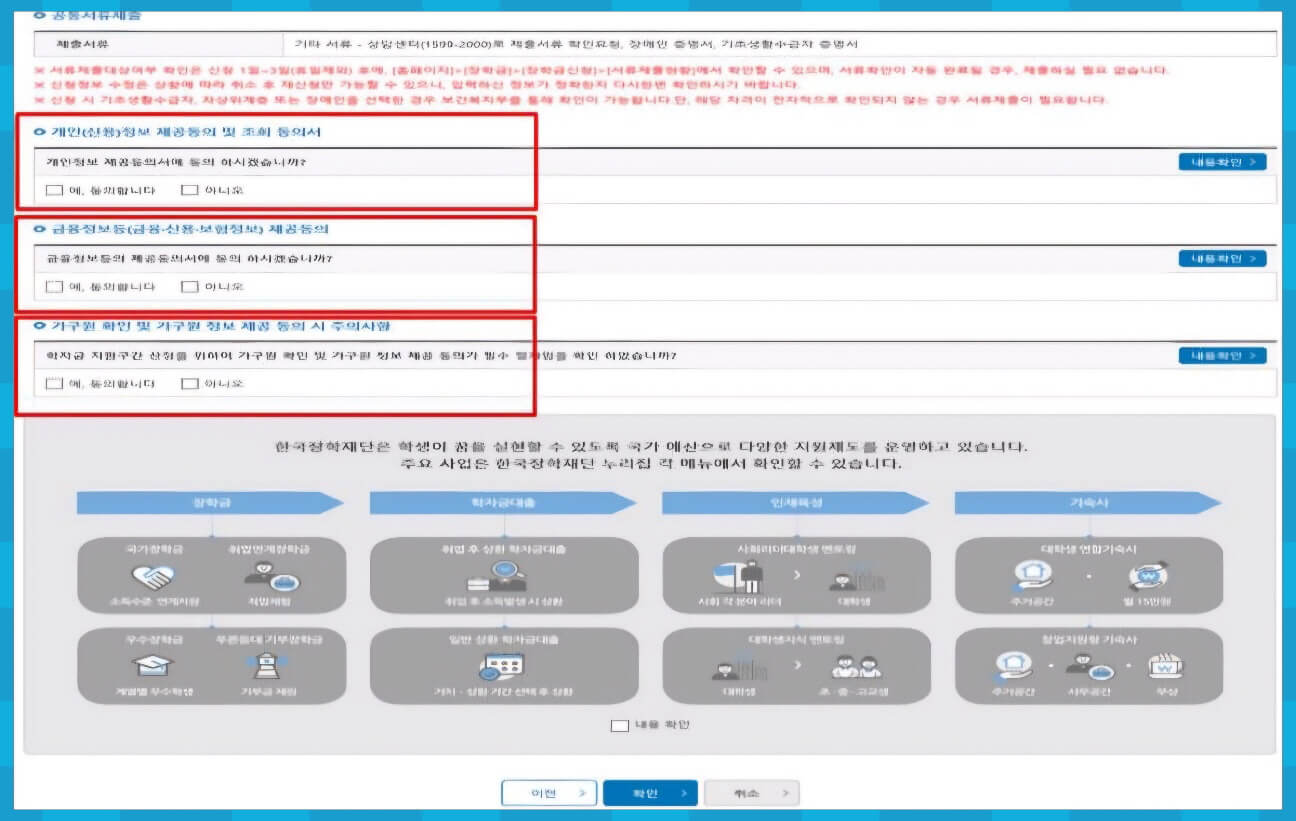The width and height of the screenshot is (1296, 821).
Task: Click bullet icon beside 가구원 확인 heading
Action: 39,326
